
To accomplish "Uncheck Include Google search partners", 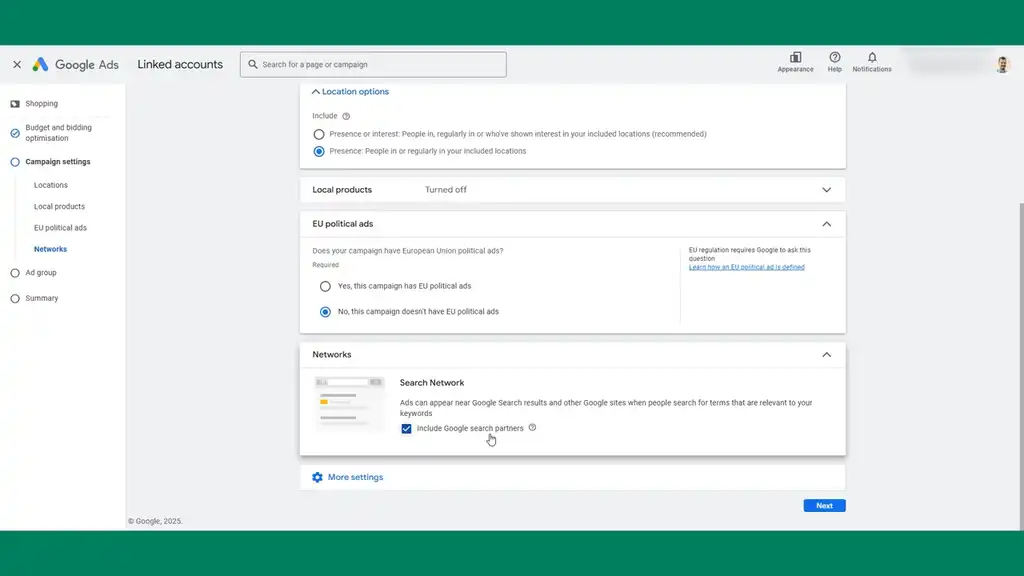I will coord(406,428).
